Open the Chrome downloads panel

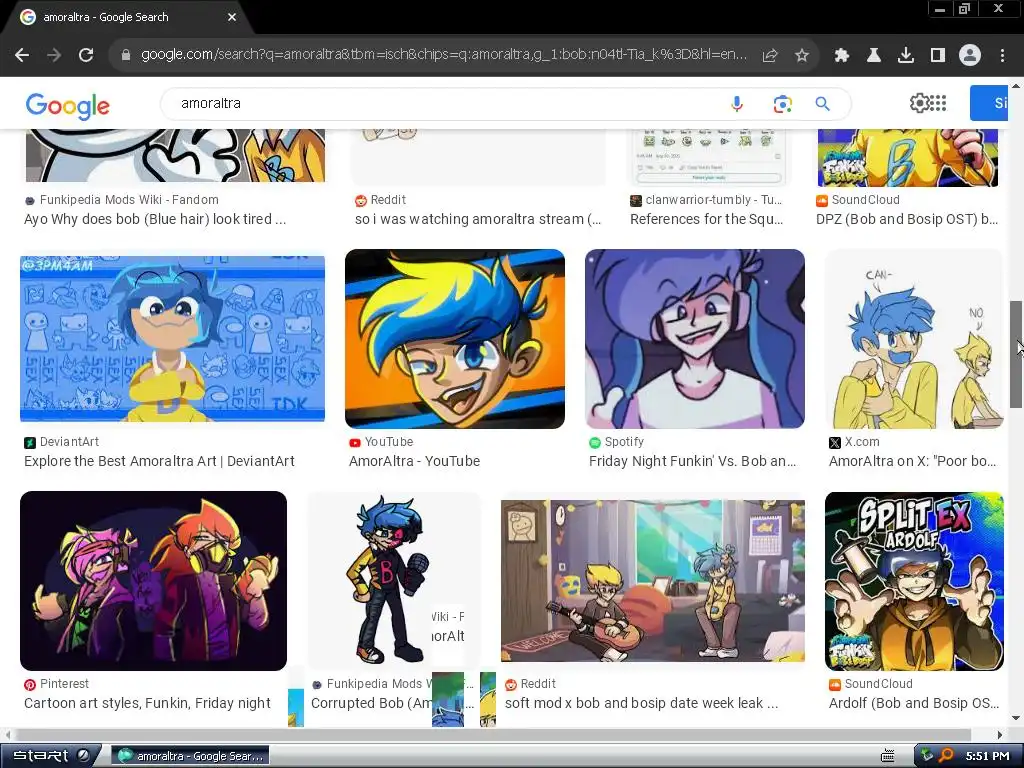coord(905,56)
